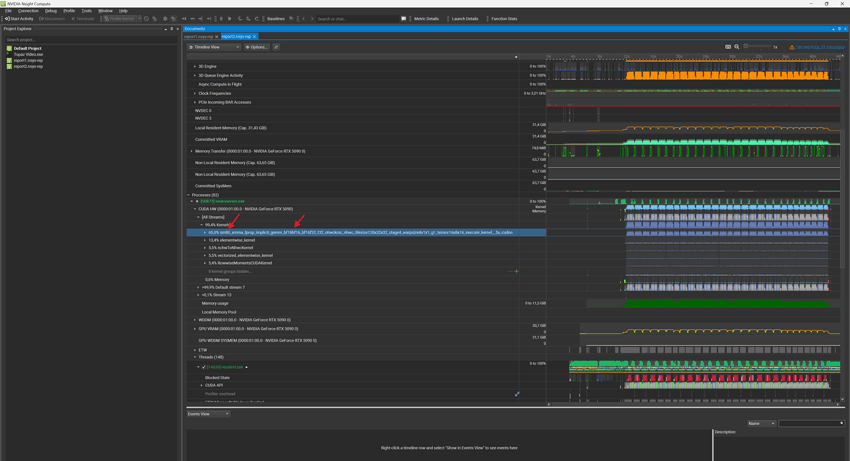The image size is (850, 461).
Task: Expand the Memory Transfer row
Action: (191, 151)
